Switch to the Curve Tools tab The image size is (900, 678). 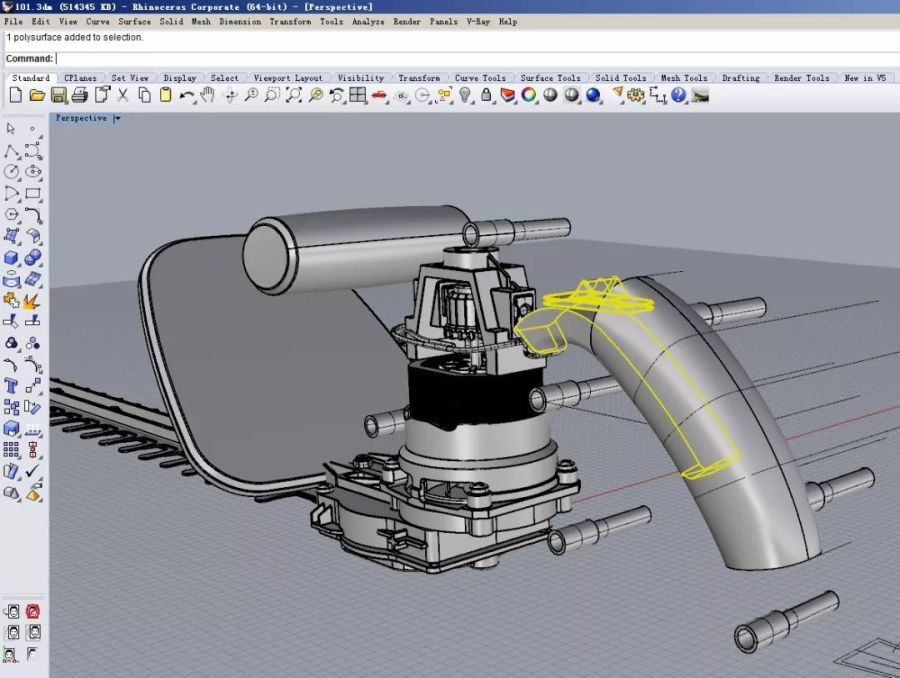[480, 78]
